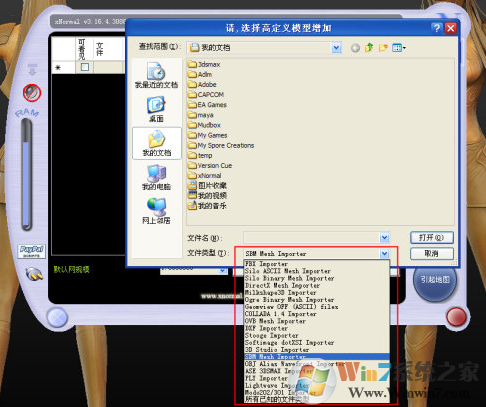The image size is (486, 407).
Task: Open the plug settings icon
Action: point(34,273)
